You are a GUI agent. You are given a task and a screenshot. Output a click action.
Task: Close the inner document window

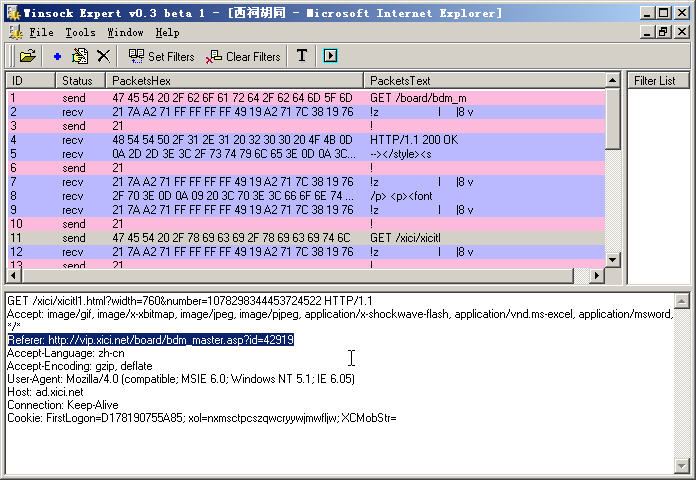coord(681,32)
